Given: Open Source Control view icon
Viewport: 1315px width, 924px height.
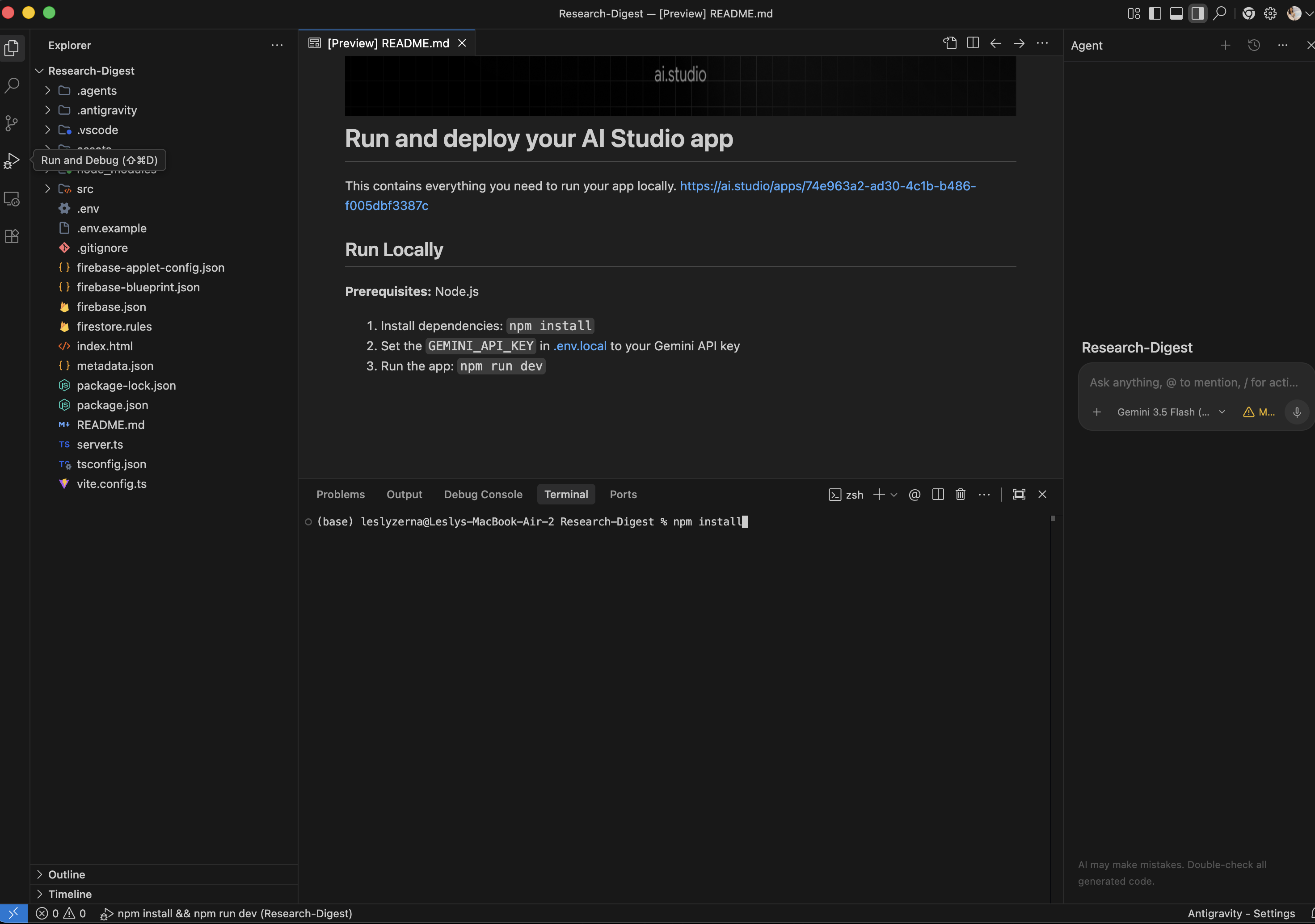Looking at the screenshot, I should (x=12, y=123).
